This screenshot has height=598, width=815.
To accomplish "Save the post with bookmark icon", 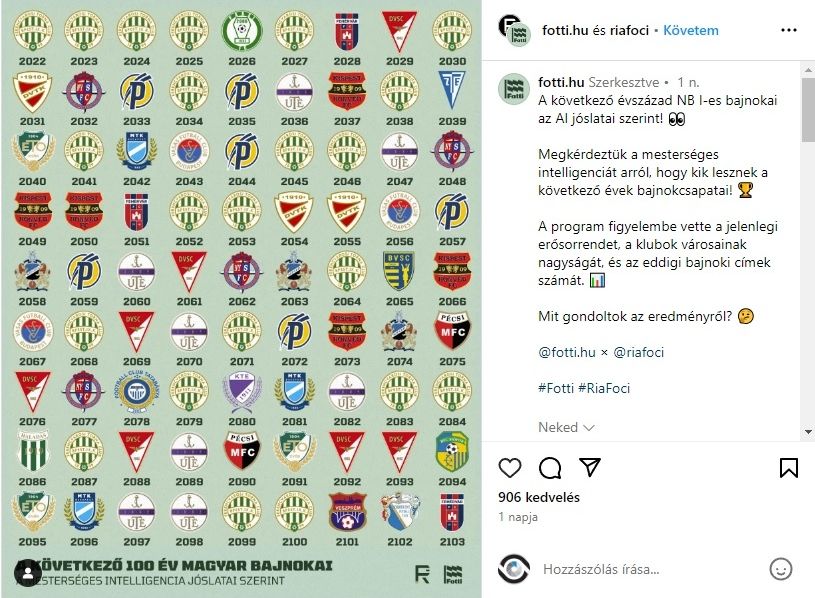I will [788, 468].
